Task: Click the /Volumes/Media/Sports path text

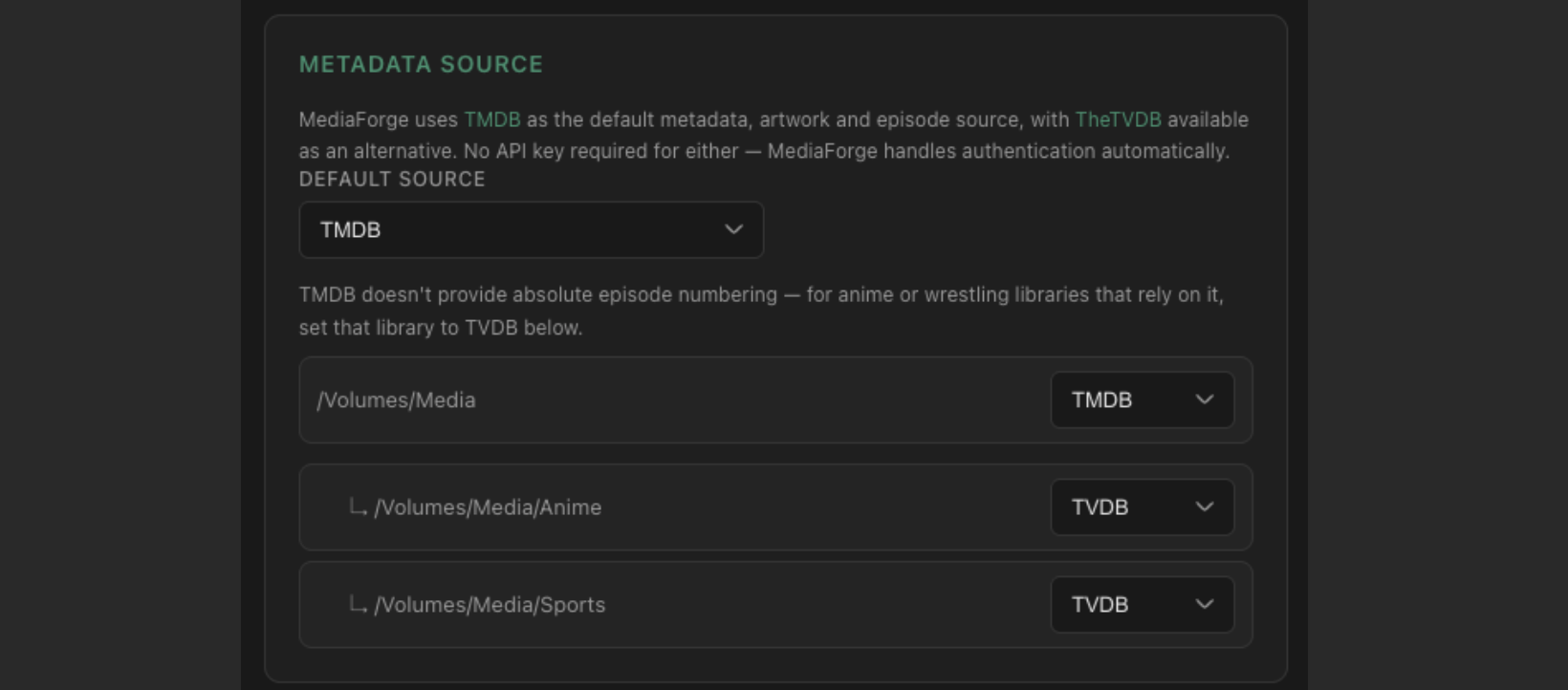Action: (490, 605)
